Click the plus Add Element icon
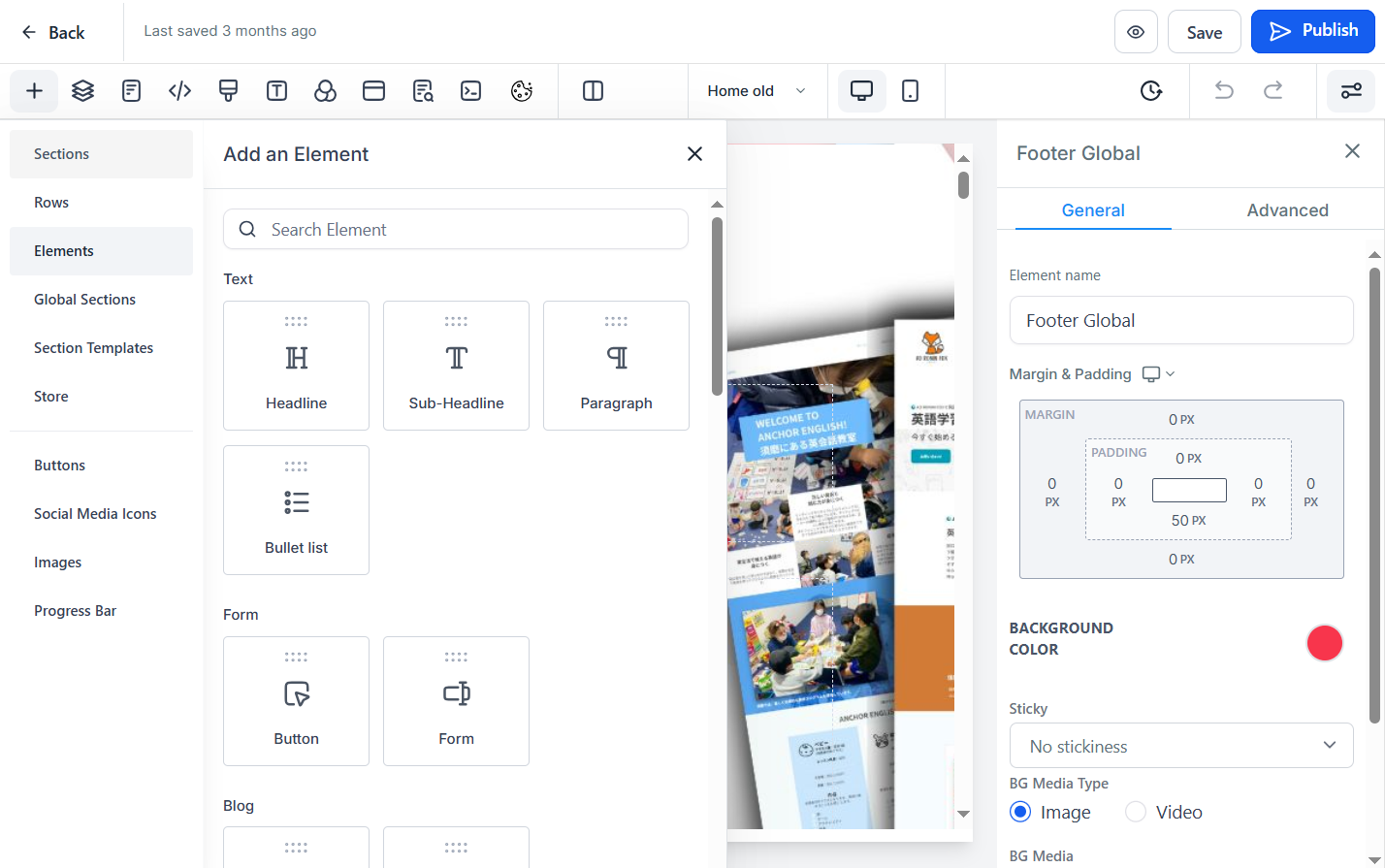This screenshot has height=868, width=1385. coord(34,91)
